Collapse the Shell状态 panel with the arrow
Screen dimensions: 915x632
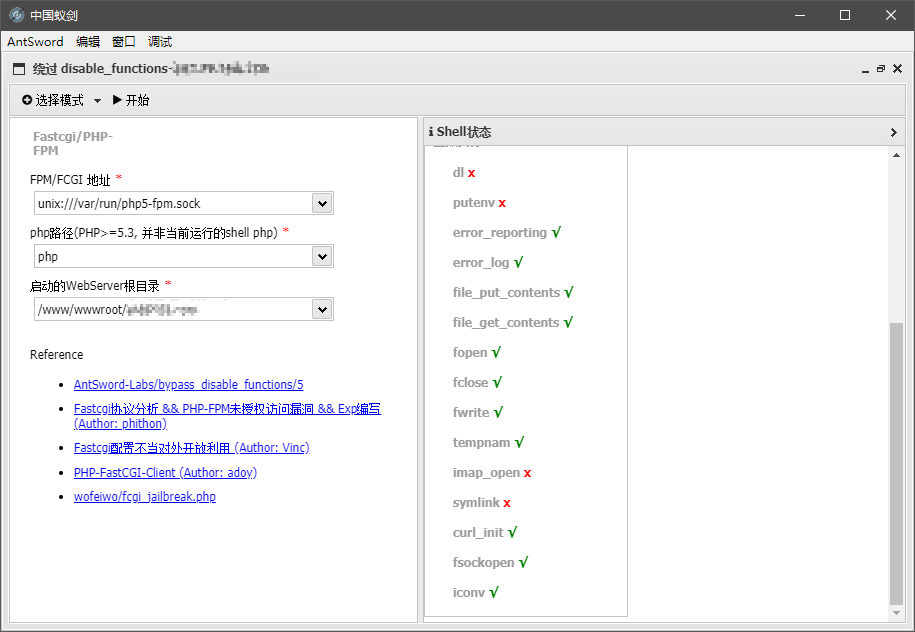click(x=893, y=132)
